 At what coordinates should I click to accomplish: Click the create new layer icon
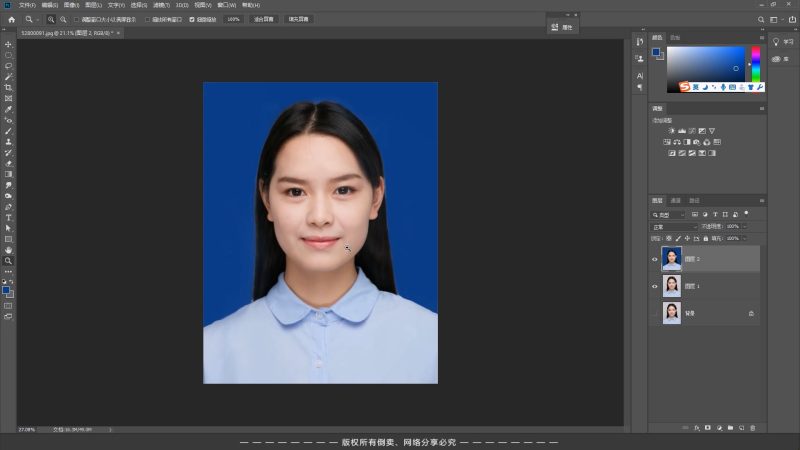pos(741,427)
